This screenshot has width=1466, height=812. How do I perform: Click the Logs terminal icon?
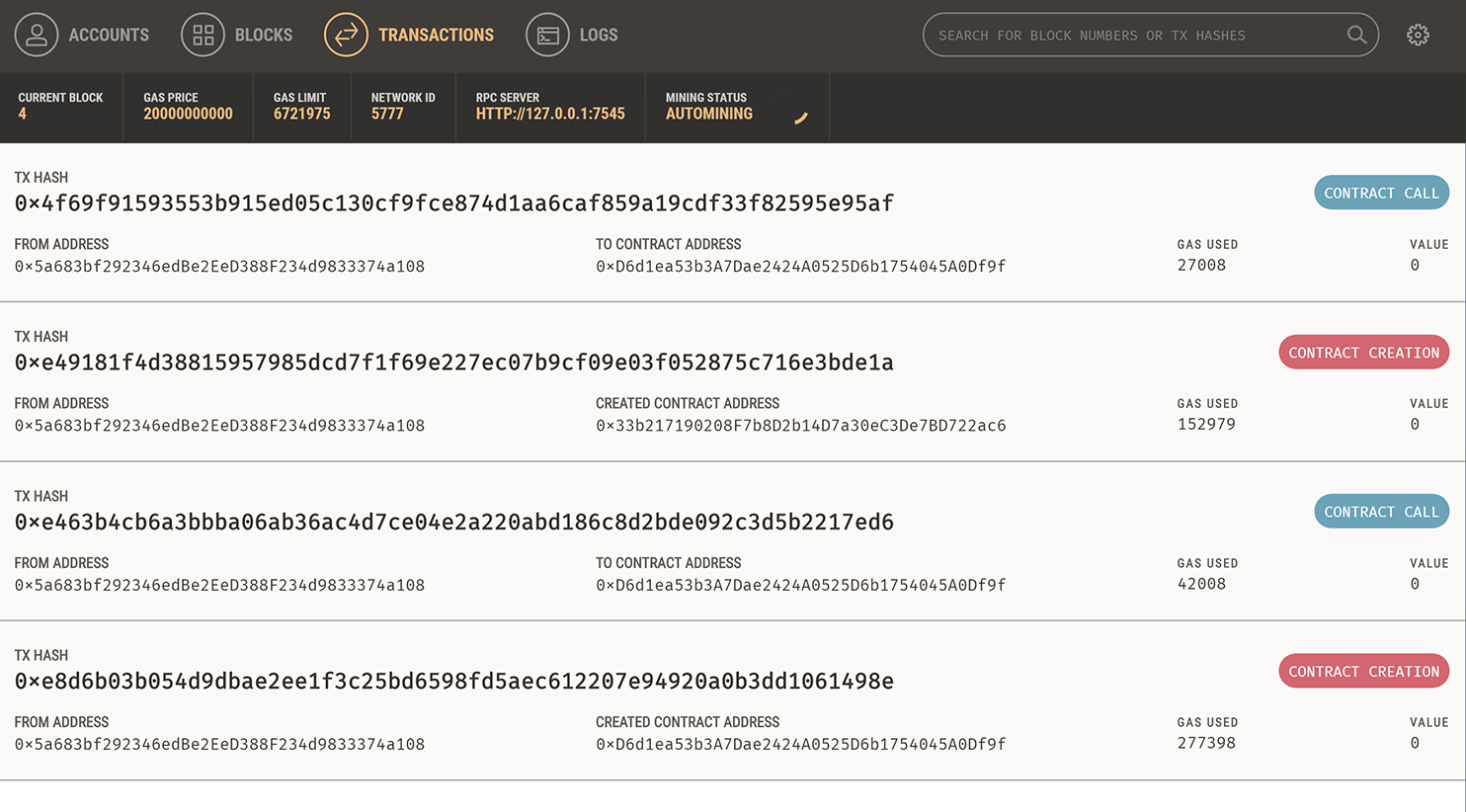tap(547, 35)
